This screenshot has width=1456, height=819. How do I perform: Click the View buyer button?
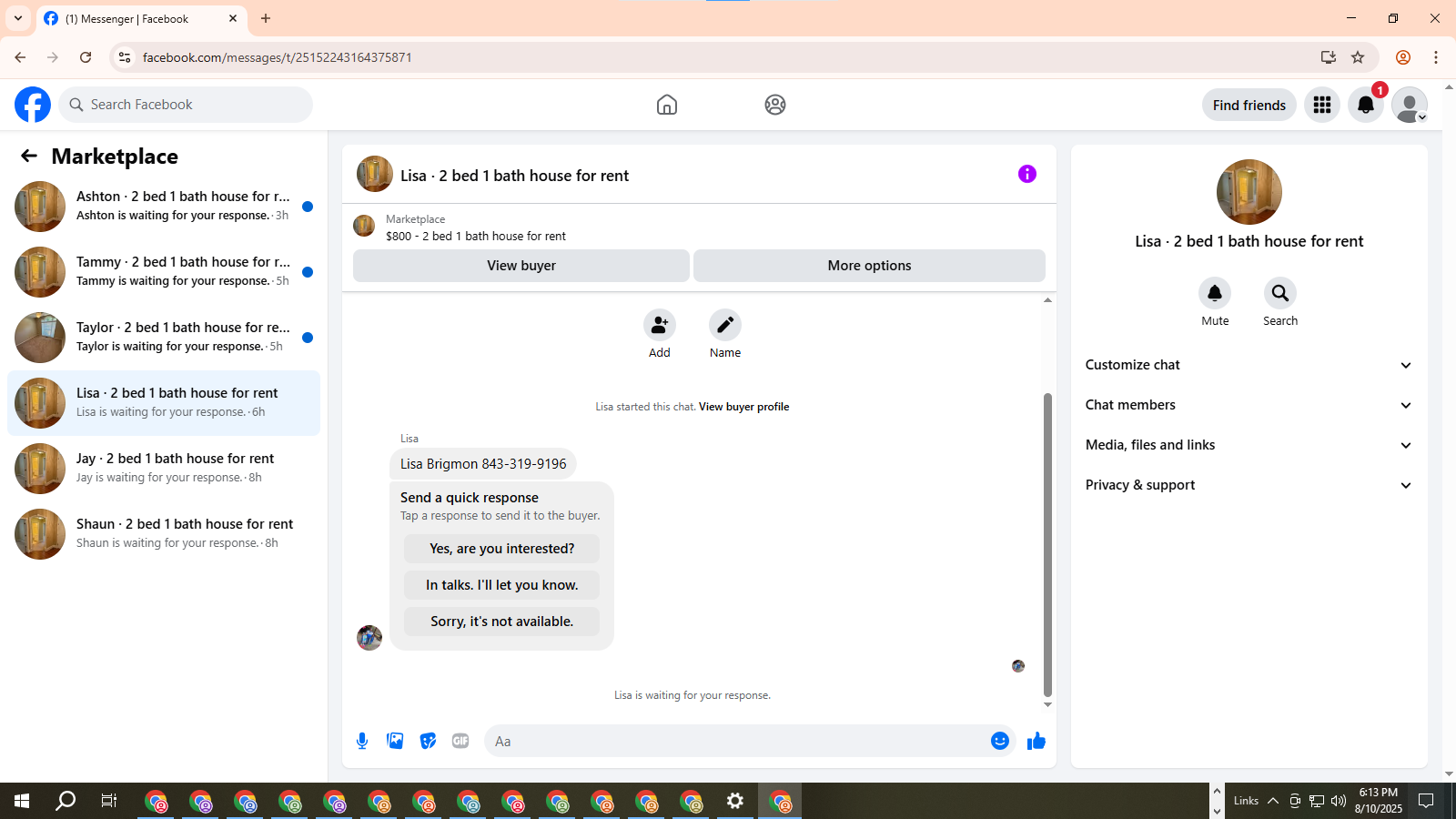(x=521, y=266)
